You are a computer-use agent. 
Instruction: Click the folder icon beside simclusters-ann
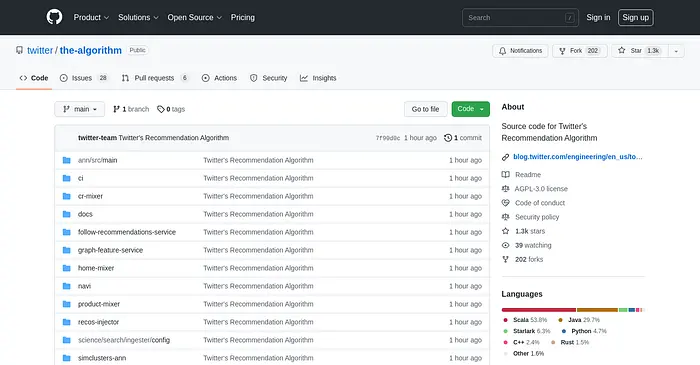tap(67, 358)
